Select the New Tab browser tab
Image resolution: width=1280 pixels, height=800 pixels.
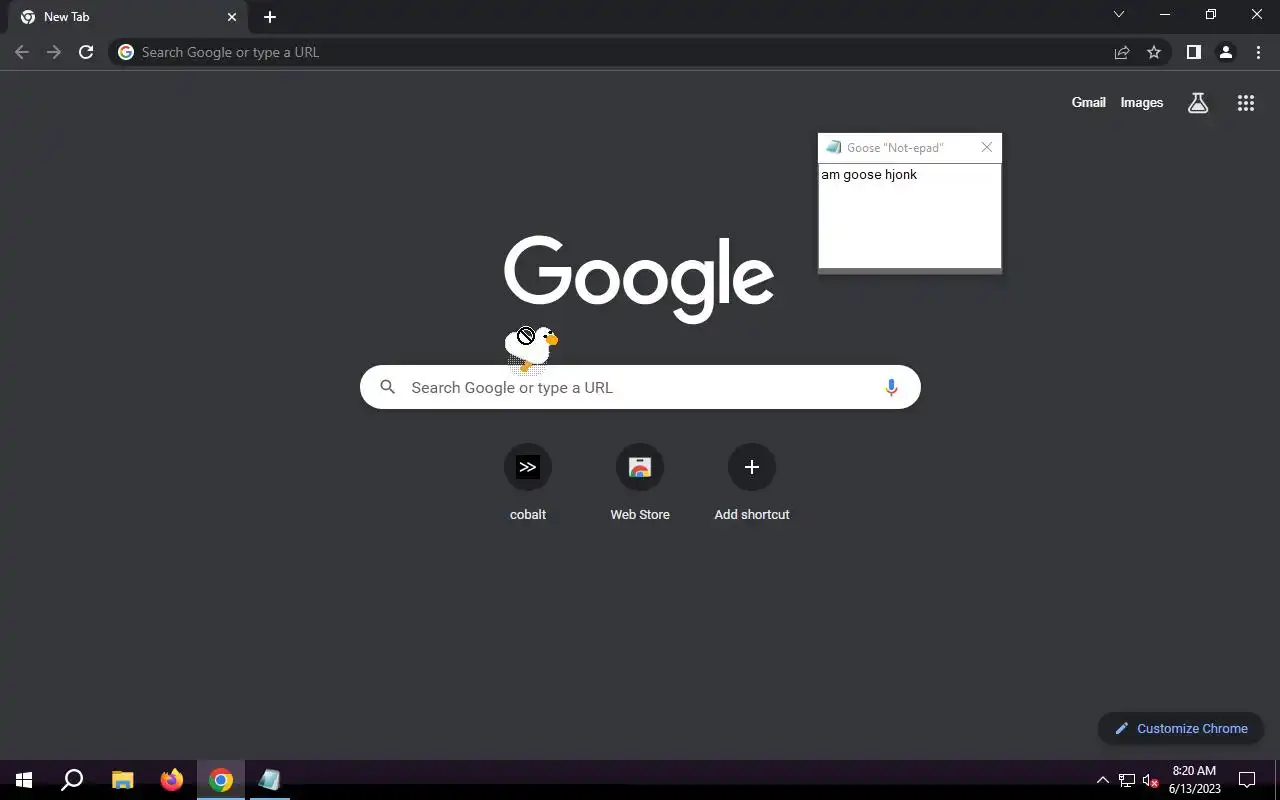[x=130, y=17]
